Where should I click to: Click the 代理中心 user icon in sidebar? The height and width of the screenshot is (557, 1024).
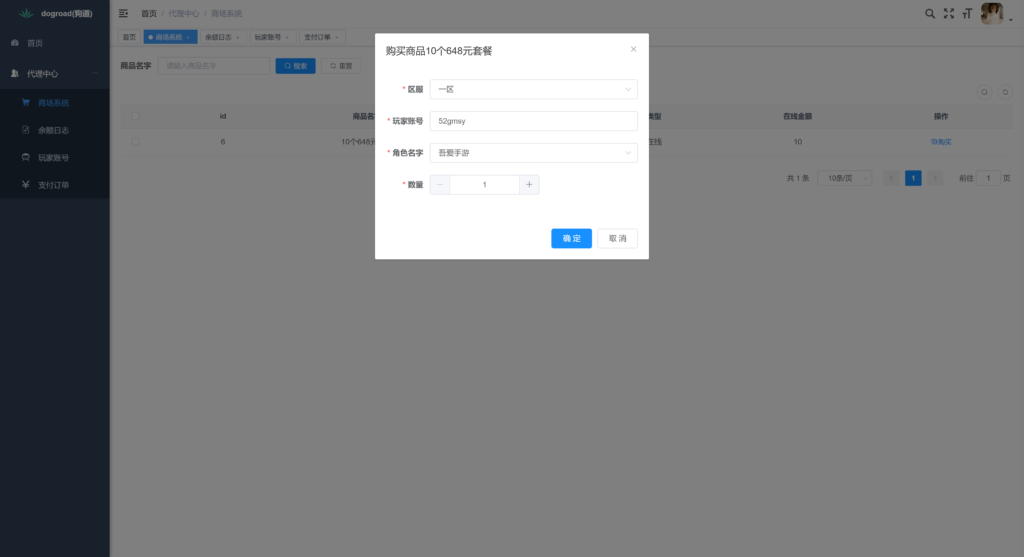pos(15,74)
